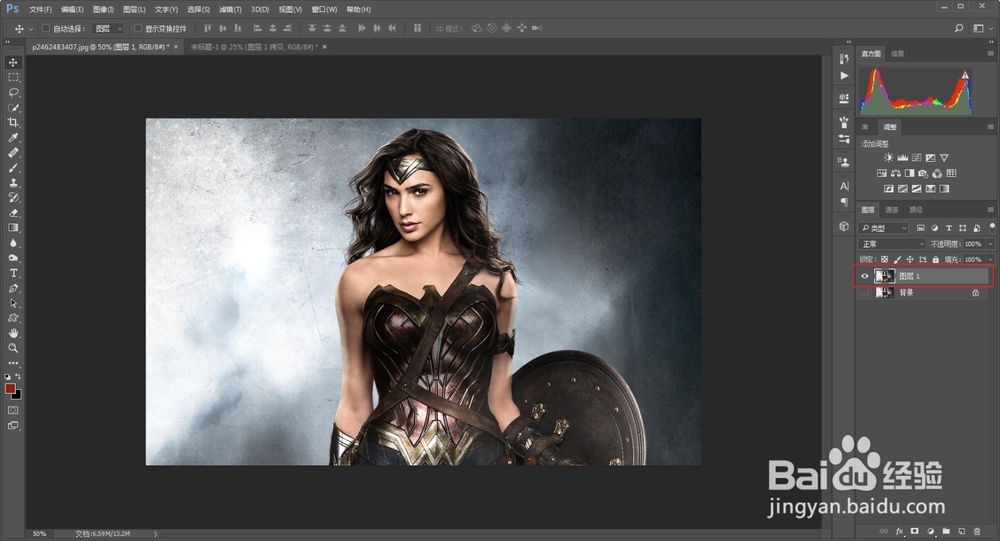Select the Brush tool
Viewport: 1000px width, 541px height.
pyautogui.click(x=13, y=168)
